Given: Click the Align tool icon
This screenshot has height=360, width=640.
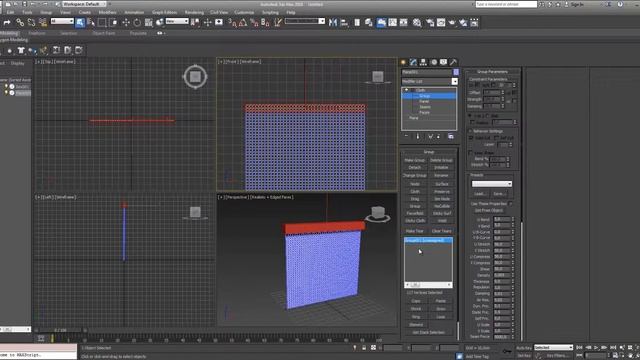Looking at the screenshot, I should click(344, 22).
